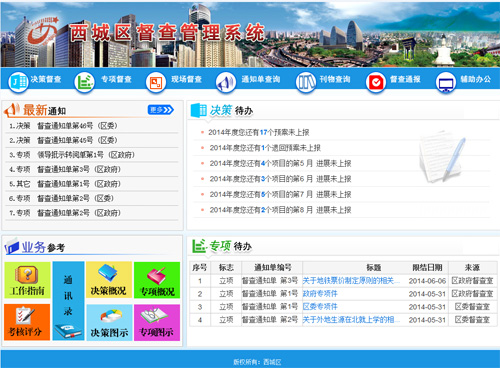Image resolution: width=500 pixels, height=368 pixels.
Task: Click the 督查通报 red clock icon
Action: [x=376, y=82]
